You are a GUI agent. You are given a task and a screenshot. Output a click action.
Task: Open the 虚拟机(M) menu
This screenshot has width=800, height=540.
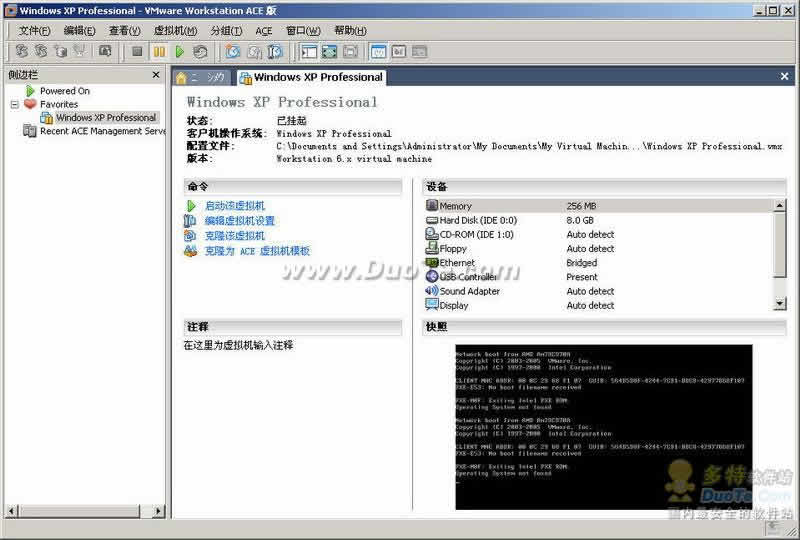[175, 30]
